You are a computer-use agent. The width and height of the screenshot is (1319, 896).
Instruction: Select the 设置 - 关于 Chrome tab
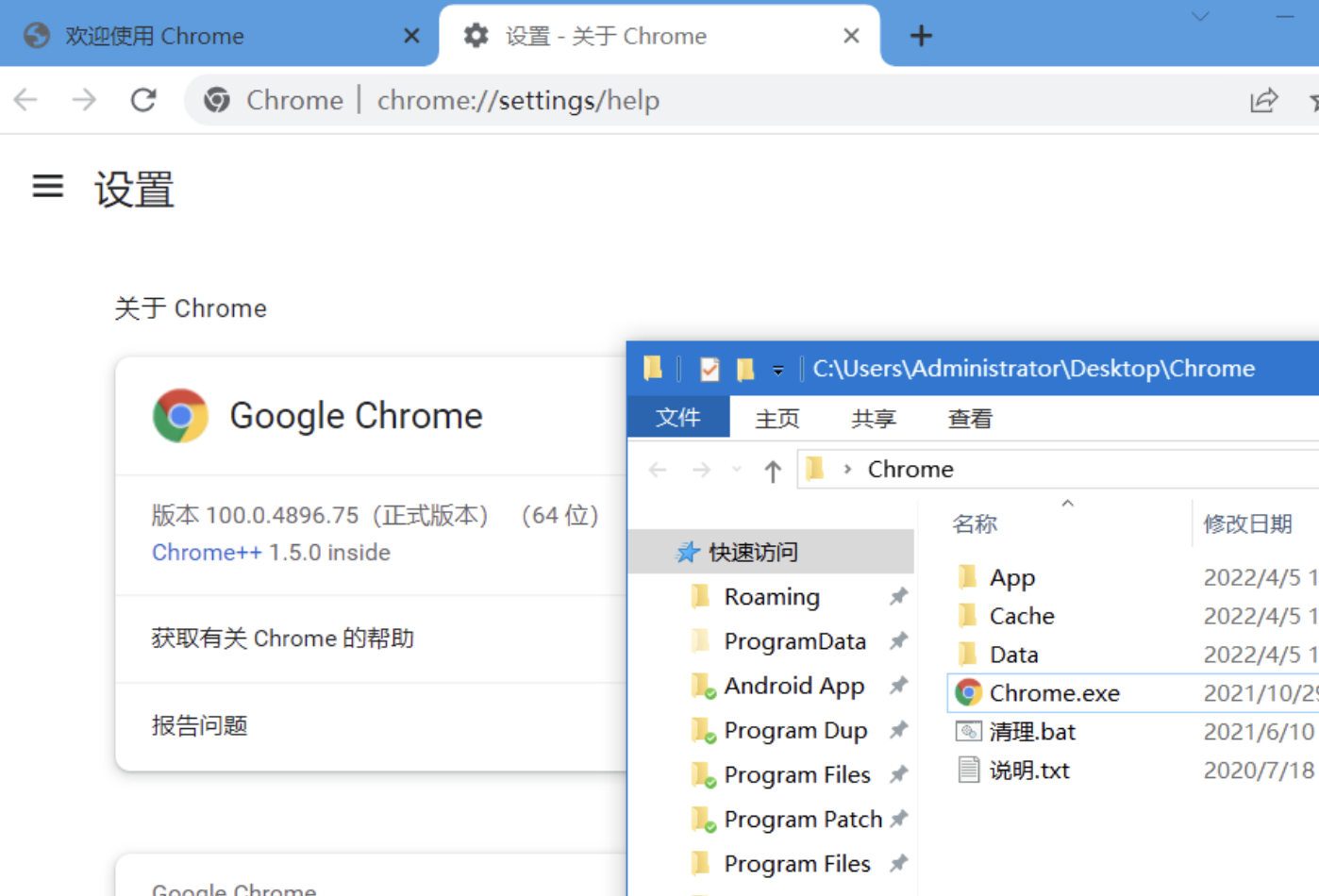(x=659, y=35)
